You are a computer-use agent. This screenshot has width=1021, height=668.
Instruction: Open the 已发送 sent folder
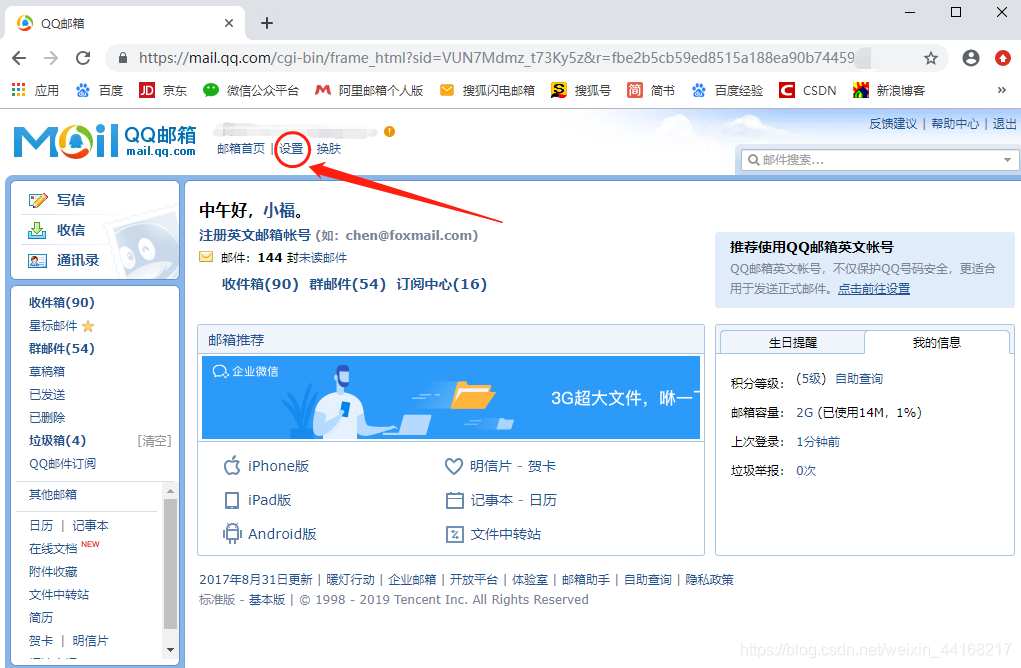47,395
